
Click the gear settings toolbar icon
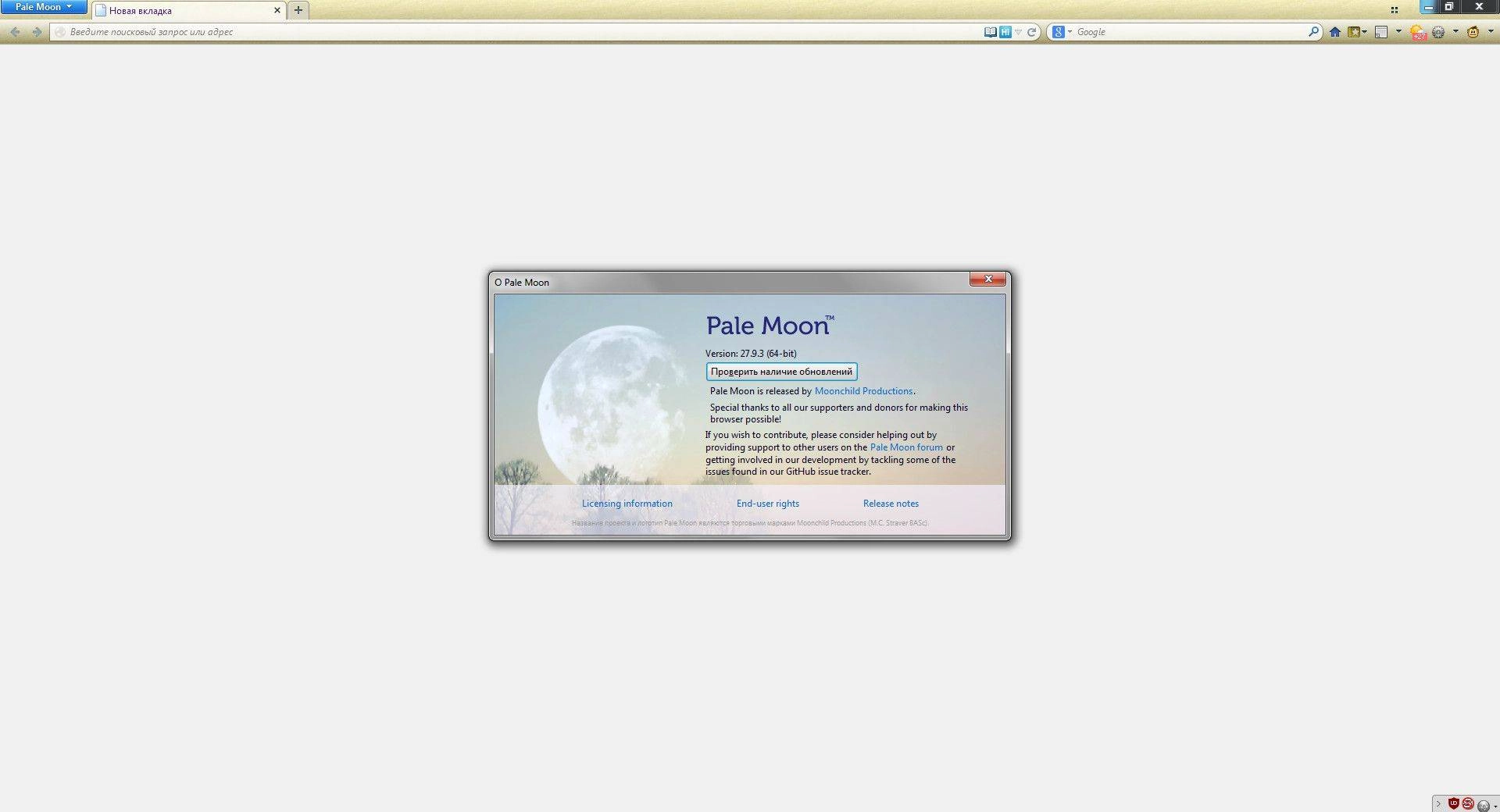coord(1438,32)
